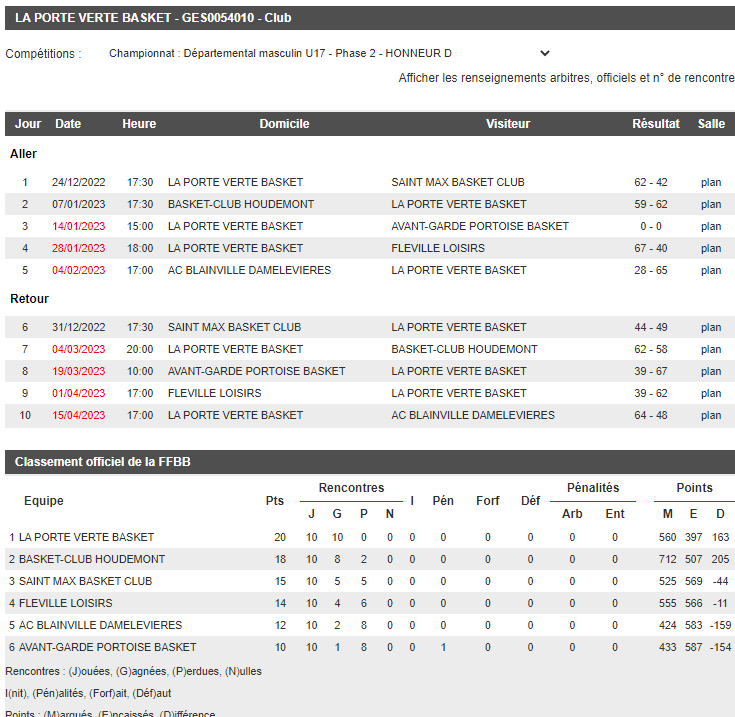Open 'plan' link for match dated 15/04/2023
Image resolution: width=735 pixels, height=717 pixels.
[x=711, y=416]
